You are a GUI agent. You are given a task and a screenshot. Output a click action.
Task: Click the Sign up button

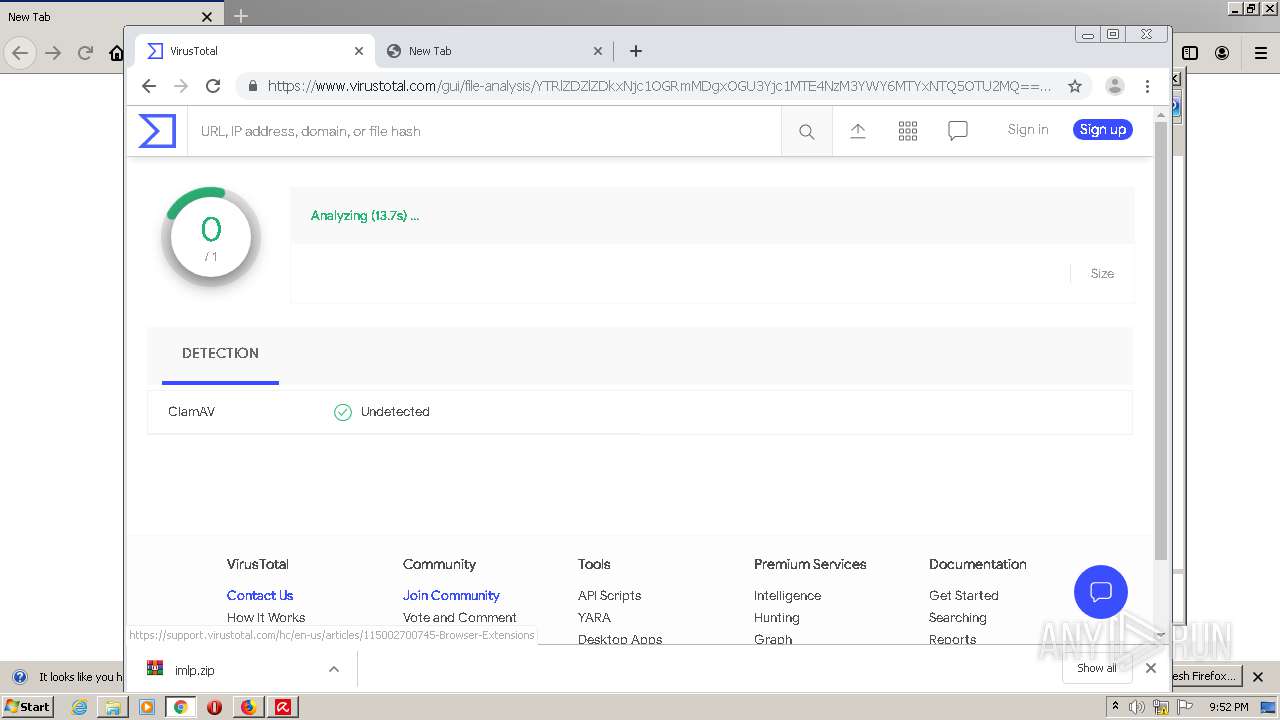1103,129
